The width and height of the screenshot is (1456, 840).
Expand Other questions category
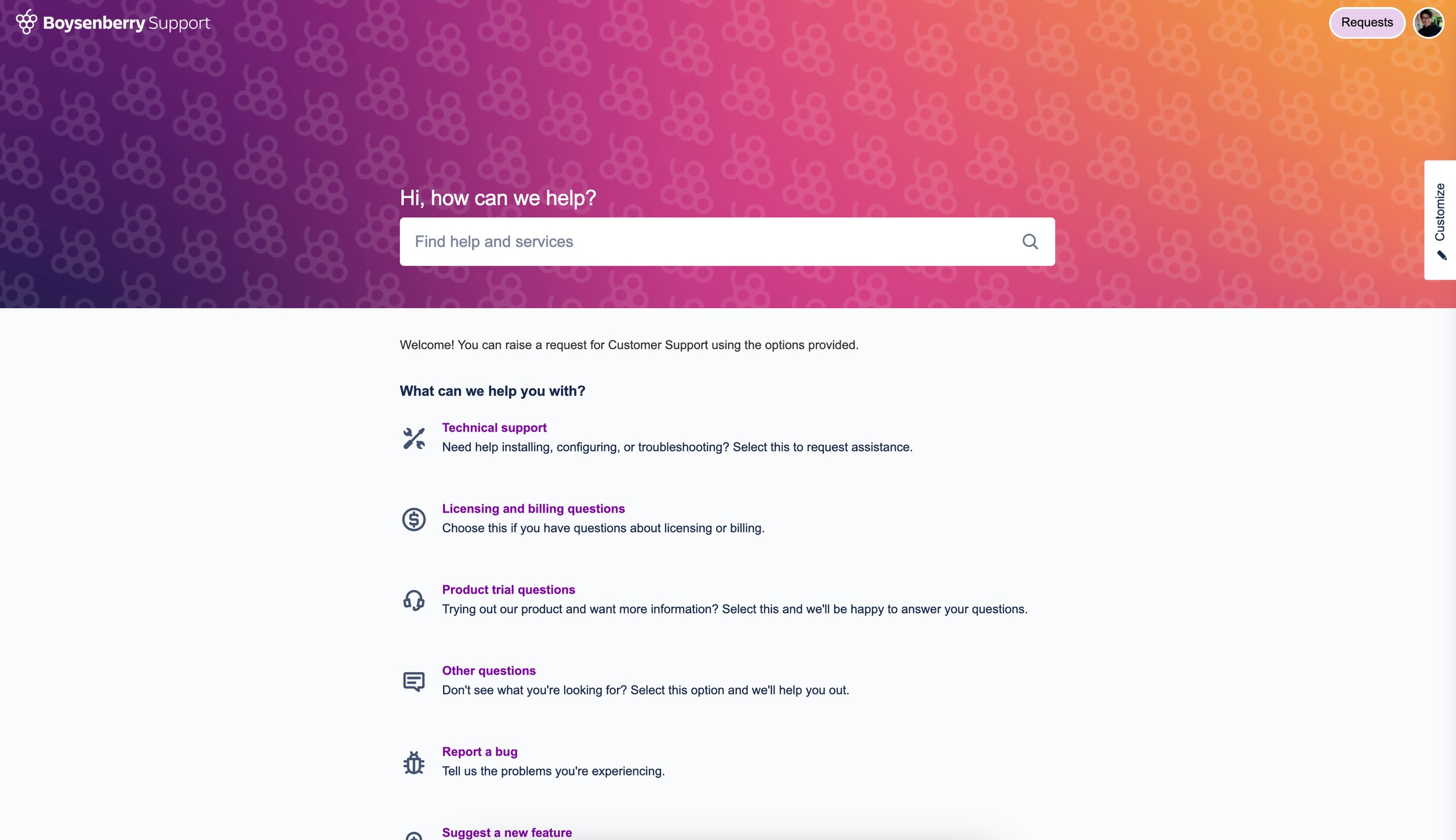(x=489, y=670)
